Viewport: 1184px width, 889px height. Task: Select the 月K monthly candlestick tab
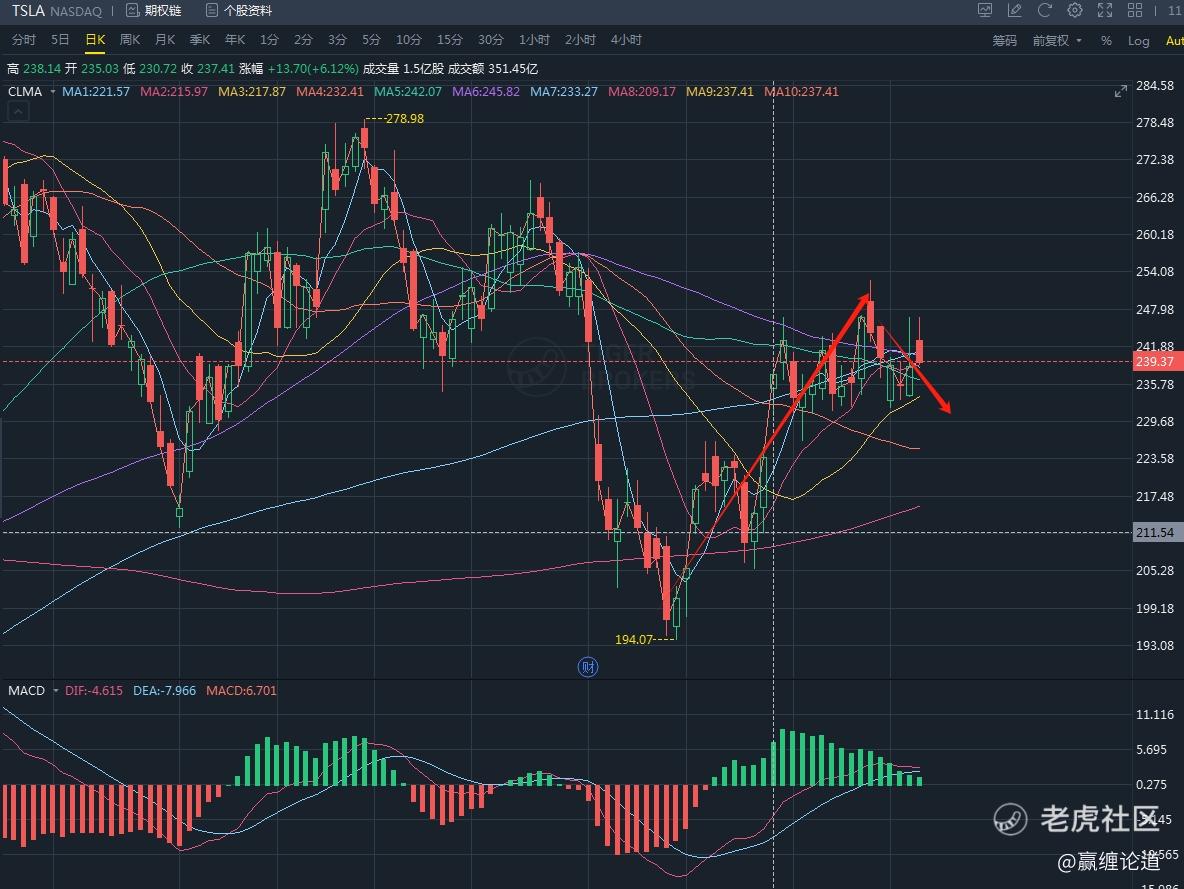165,40
